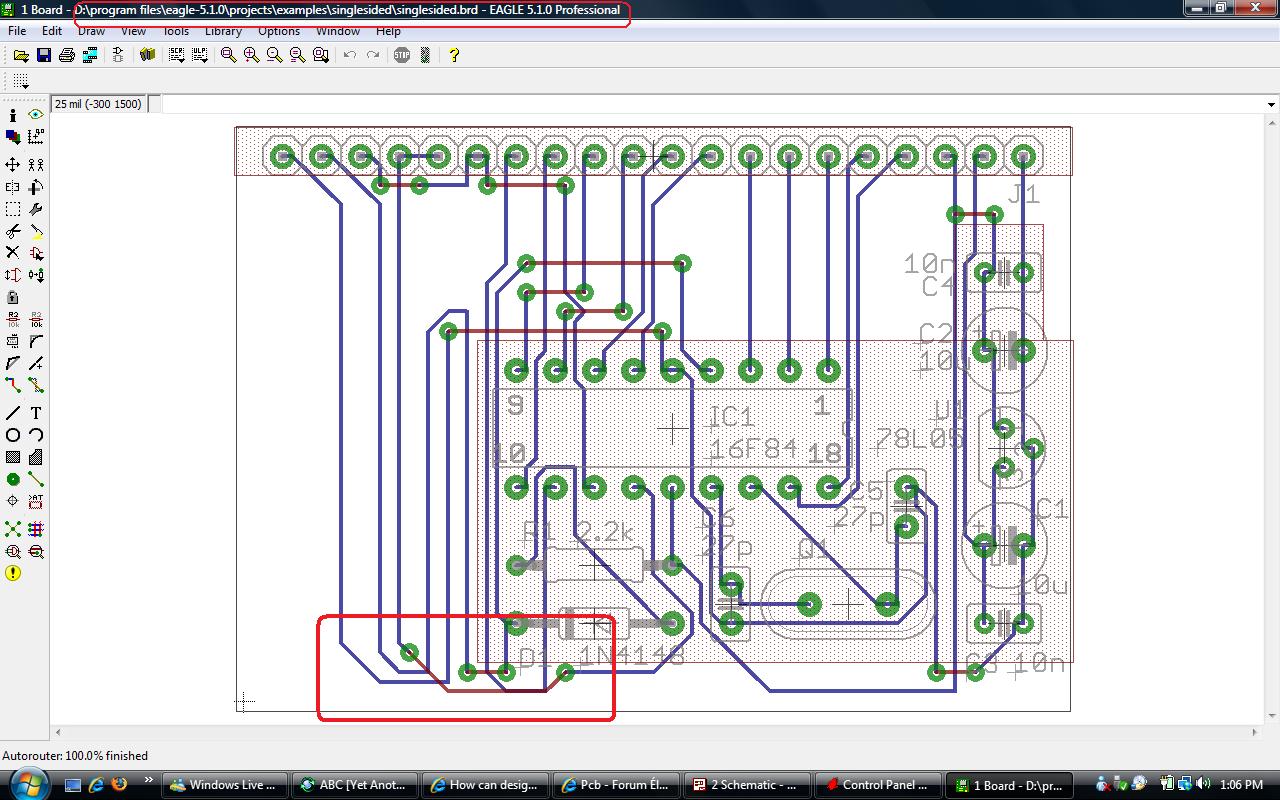Print the board layout
This screenshot has height=800, width=1280.
[x=67, y=55]
